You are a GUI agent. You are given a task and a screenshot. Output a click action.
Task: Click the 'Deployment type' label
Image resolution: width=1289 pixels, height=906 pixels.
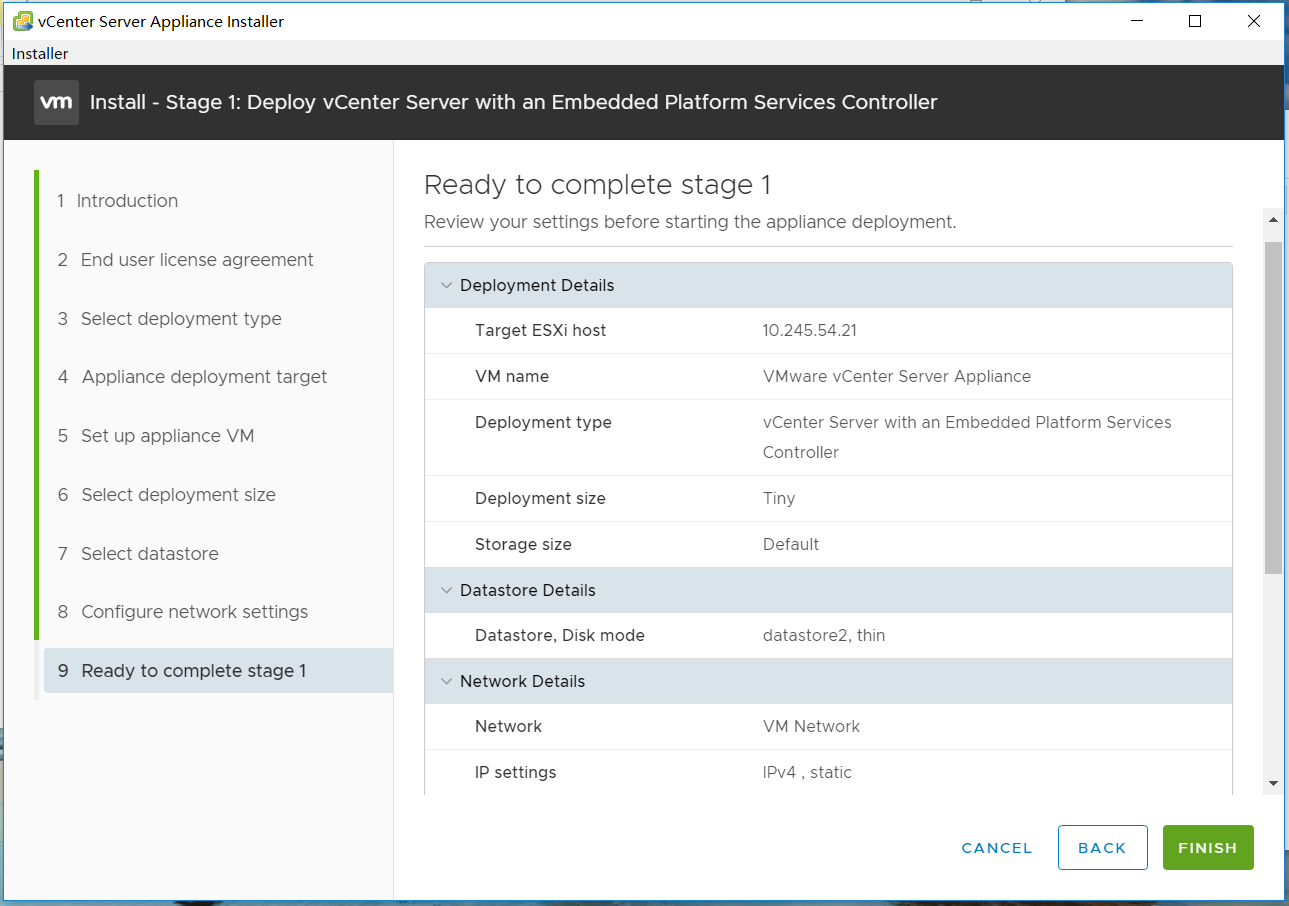[543, 423]
